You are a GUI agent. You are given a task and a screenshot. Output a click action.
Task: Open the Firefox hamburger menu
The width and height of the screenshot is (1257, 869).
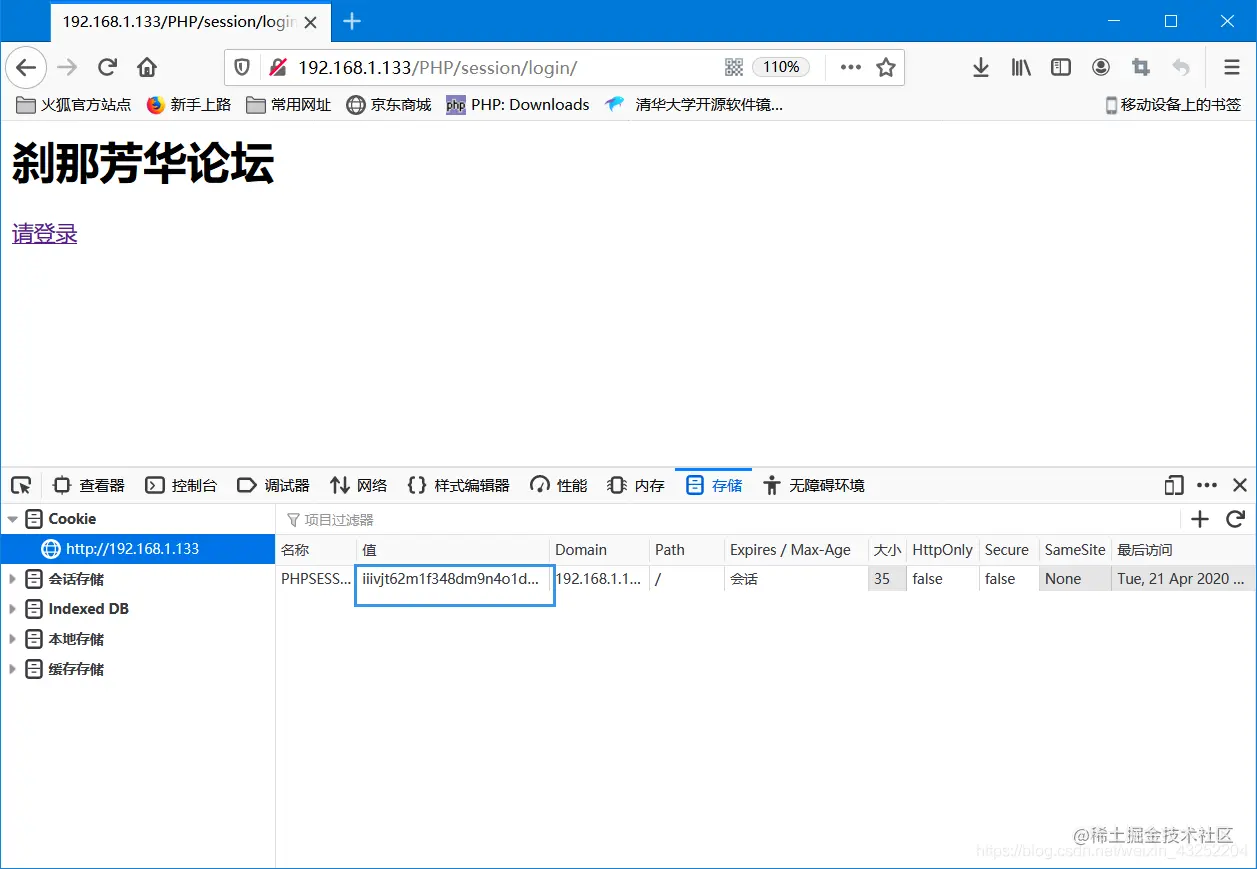tap(1232, 67)
